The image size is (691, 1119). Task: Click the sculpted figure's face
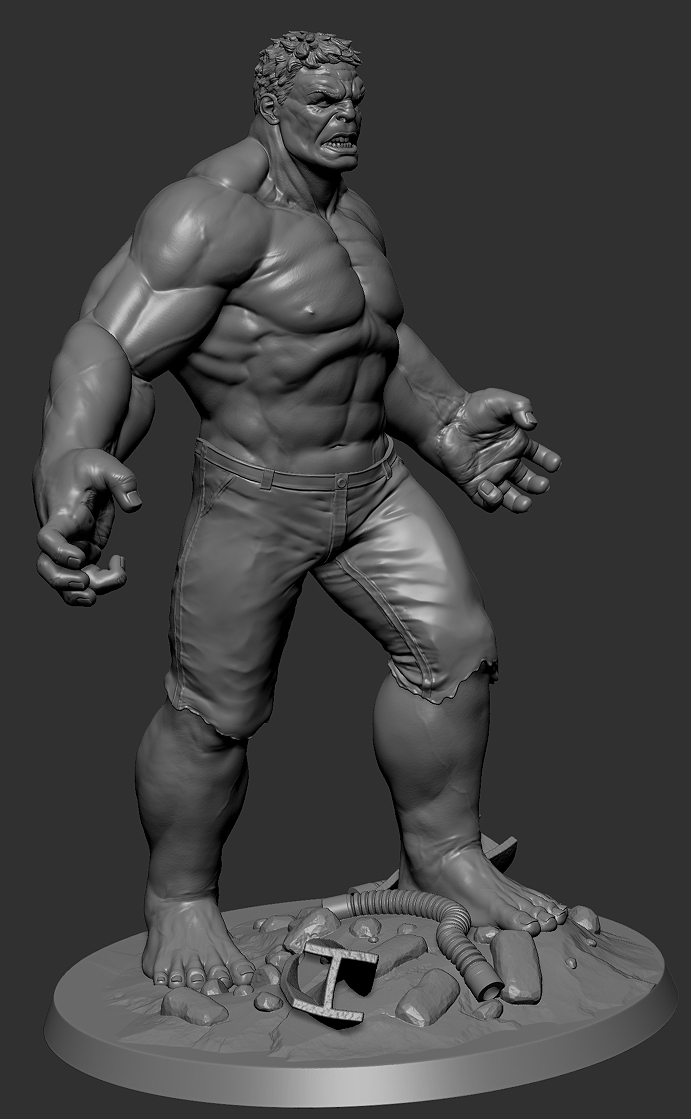click(330, 116)
